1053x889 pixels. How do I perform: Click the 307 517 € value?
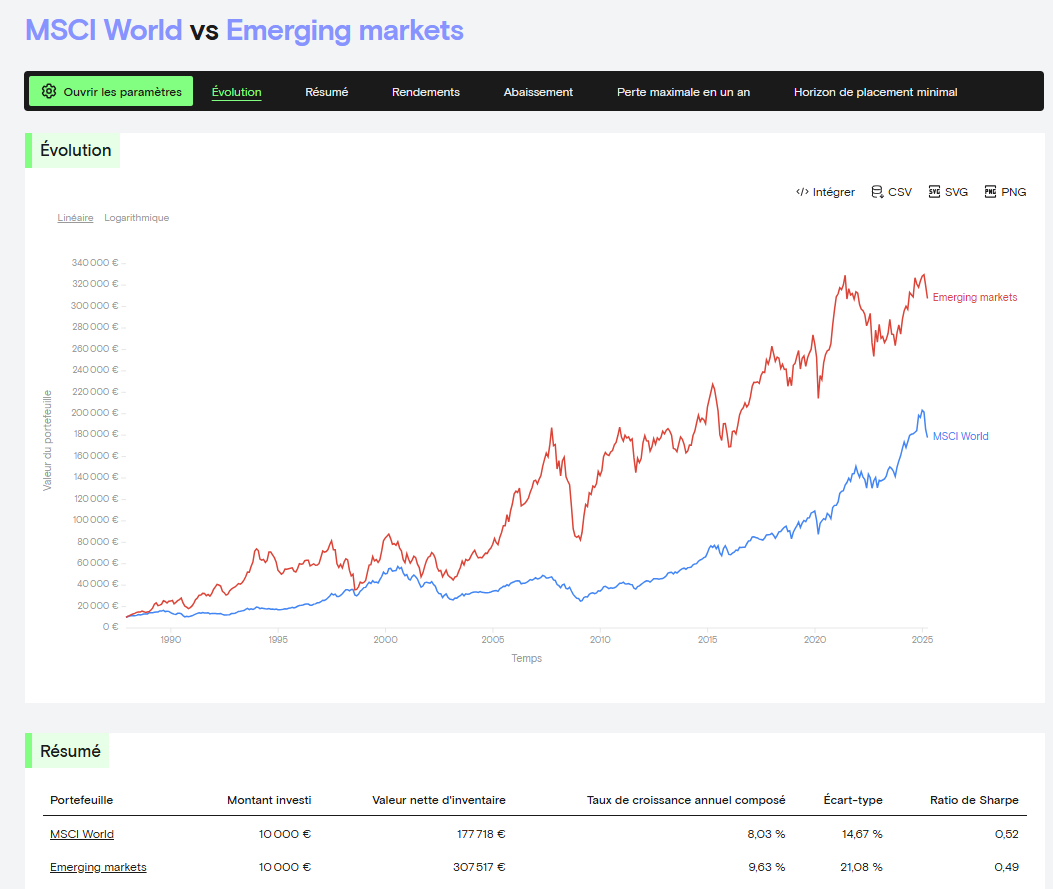click(479, 867)
